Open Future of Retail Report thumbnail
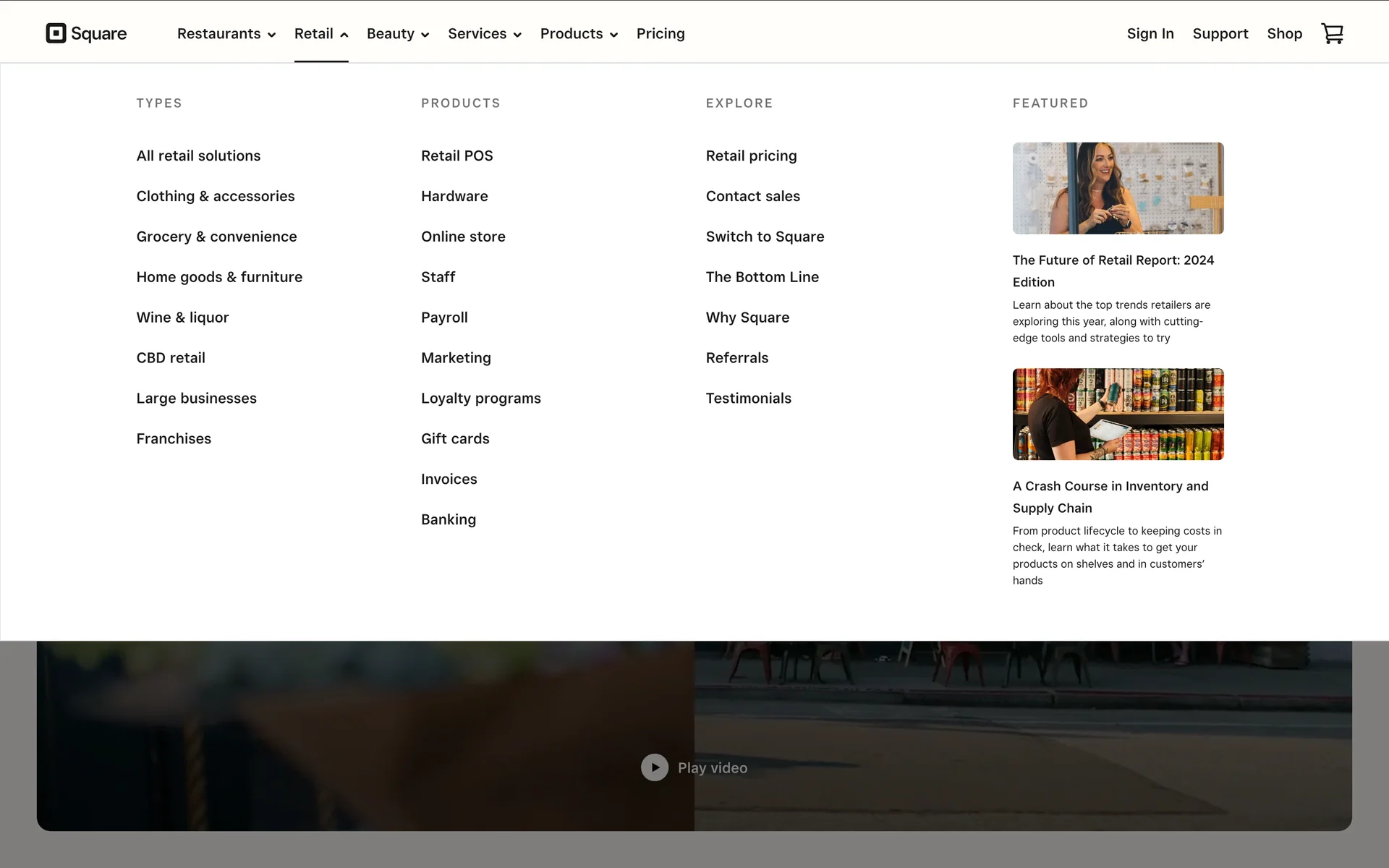The height and width of the screenshot is (868, 1389). tap(1118, 188)
